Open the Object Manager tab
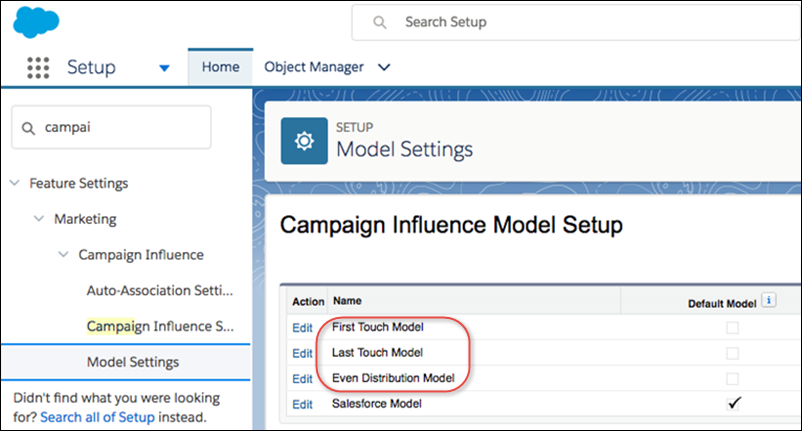The width and height of the screenshot is (802, 431). 315,67
